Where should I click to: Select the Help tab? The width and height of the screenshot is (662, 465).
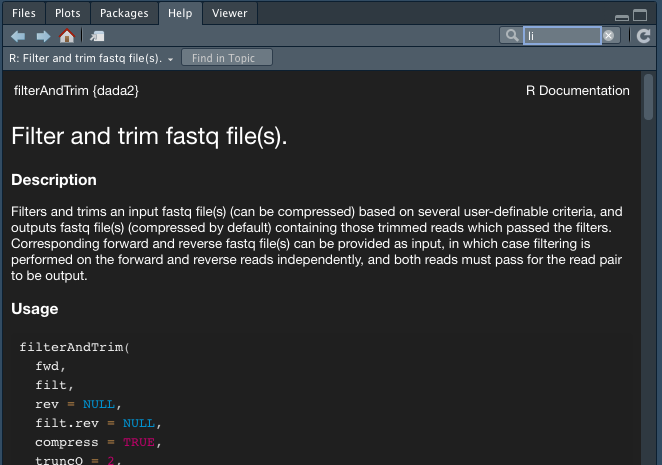[x=180, y=13]
